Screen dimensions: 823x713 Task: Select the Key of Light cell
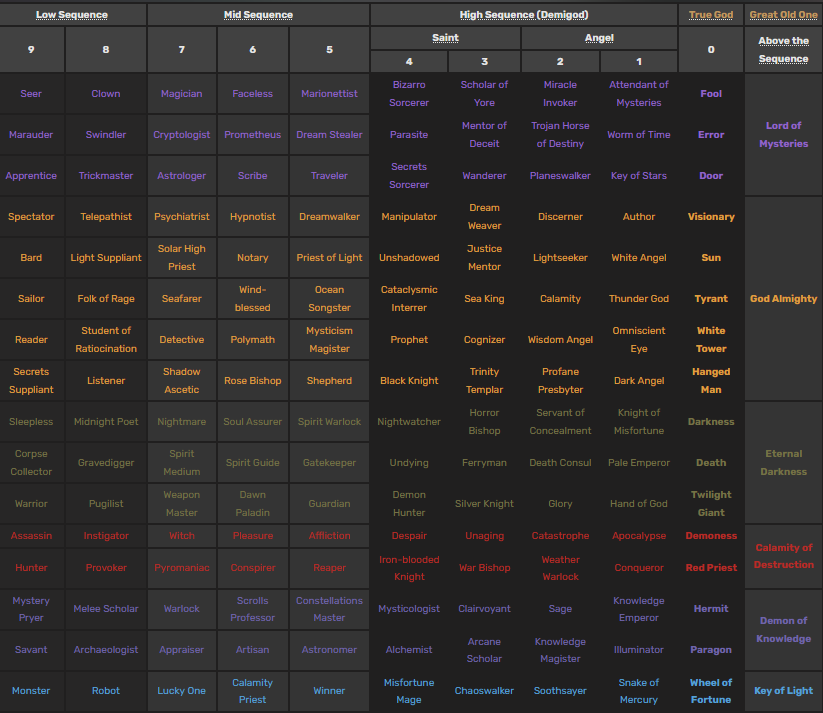(783, 690)
